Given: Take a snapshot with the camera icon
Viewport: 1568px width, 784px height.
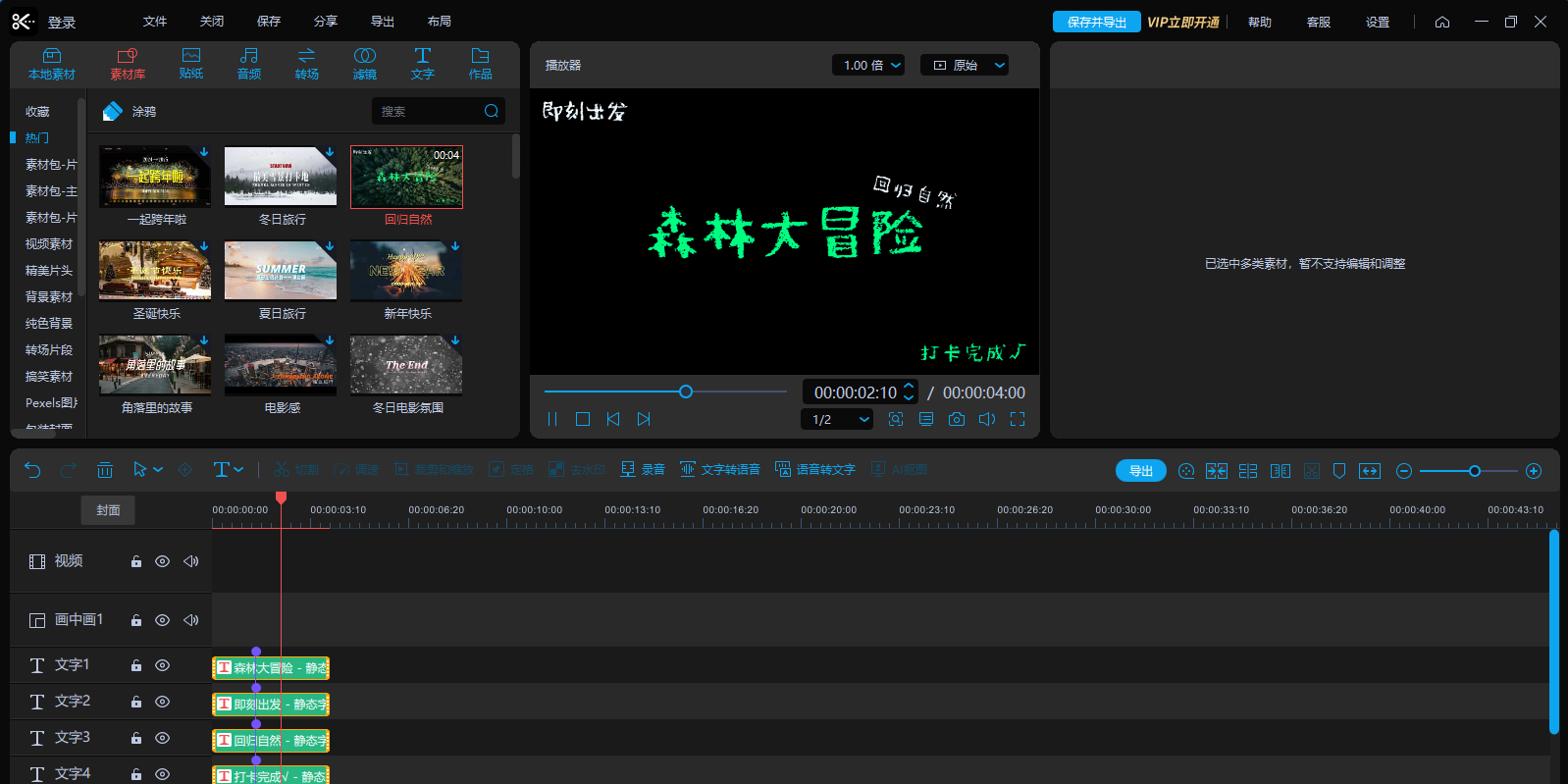Looking at the screenshot, I should [957, 419].
